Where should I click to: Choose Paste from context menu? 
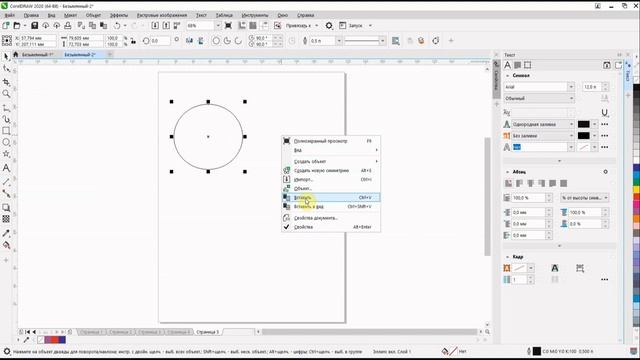pyautogui.click(x=331, y=198)
